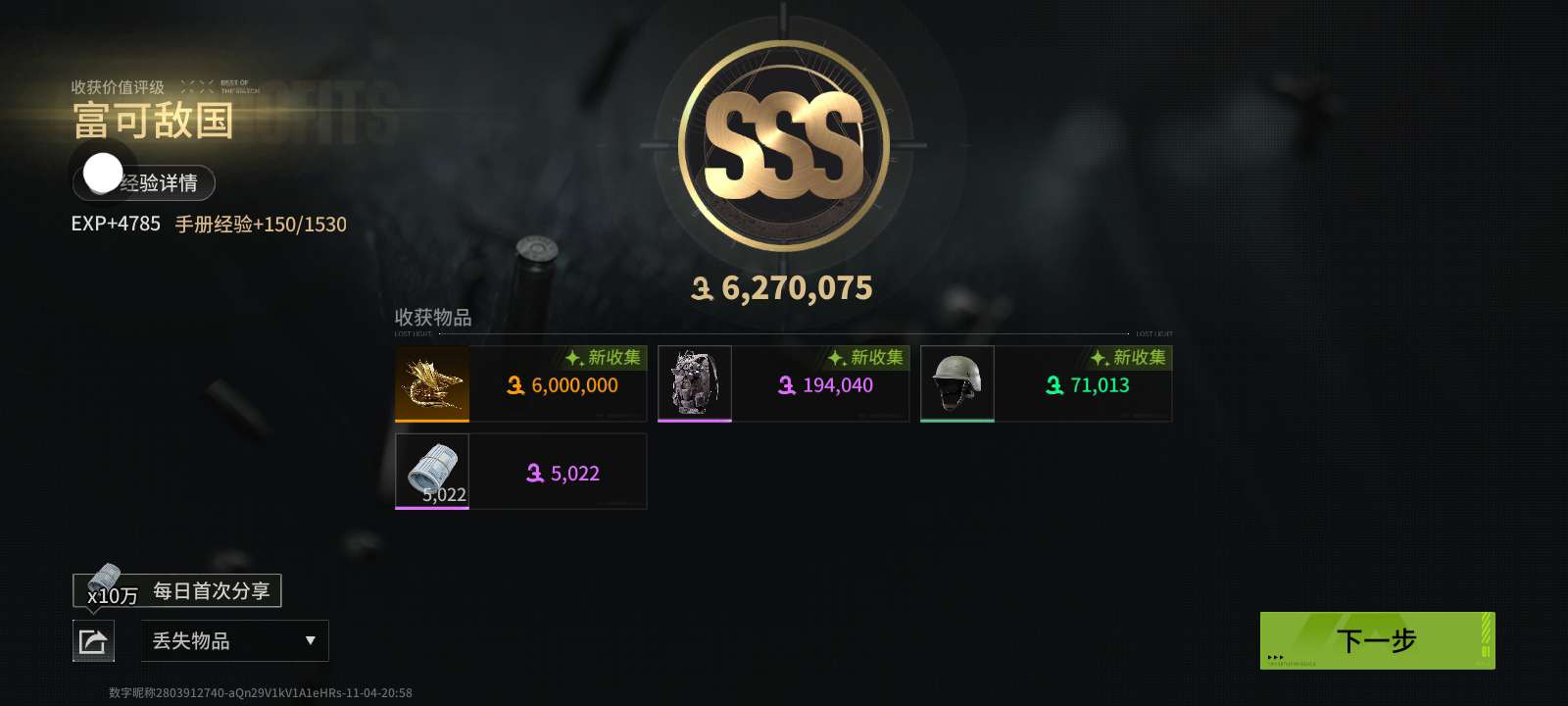Image resolution: width=1568 pixels, height=706 pixels.
Task: Click the 下一步 button
Action: (x=1377, y=640)
